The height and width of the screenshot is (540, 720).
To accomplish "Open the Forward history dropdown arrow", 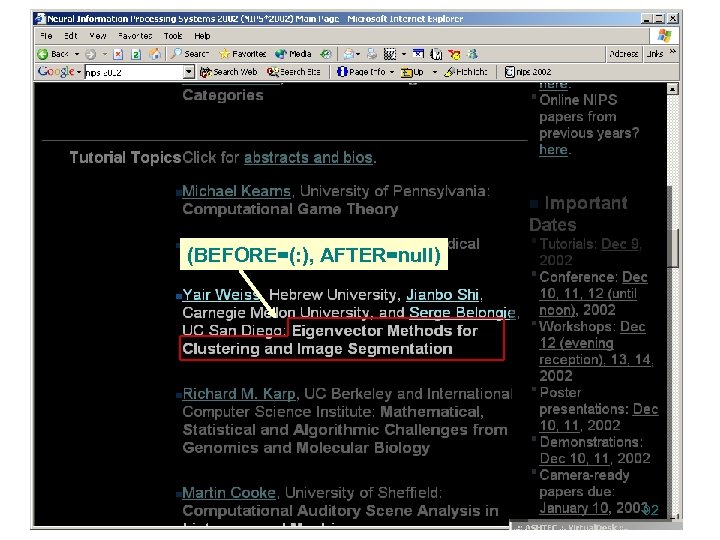I will [x=105, y=54].
